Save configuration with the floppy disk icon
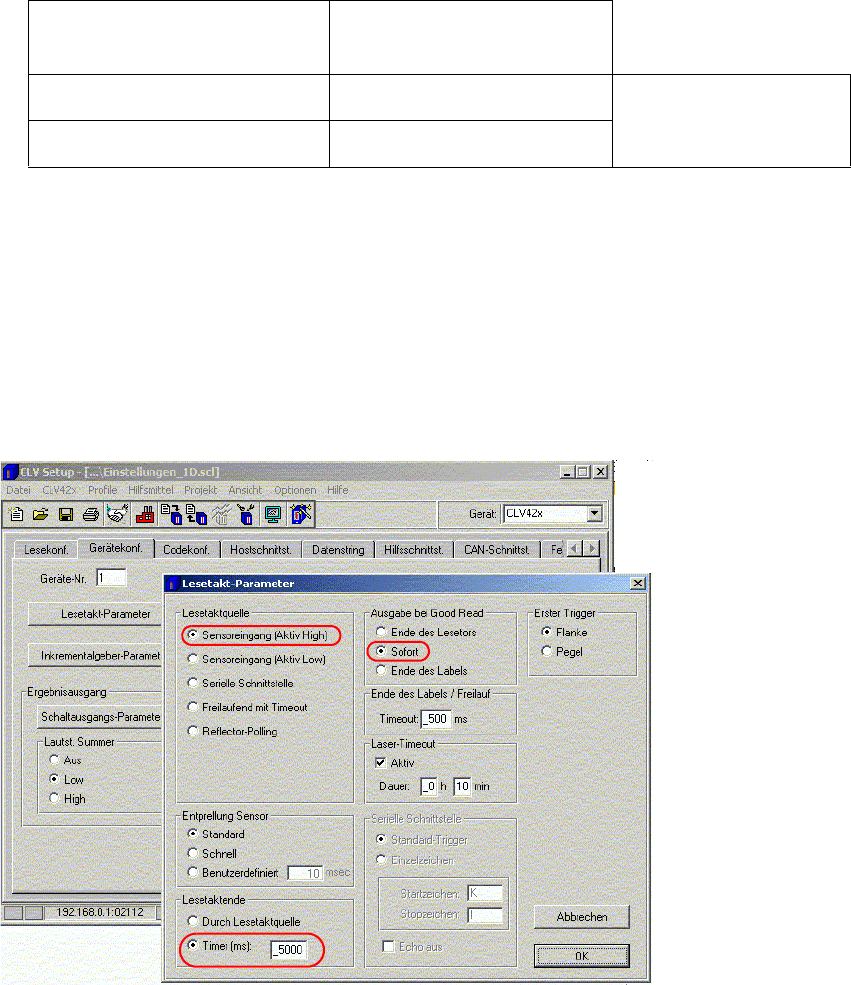 tap(66, 514)
